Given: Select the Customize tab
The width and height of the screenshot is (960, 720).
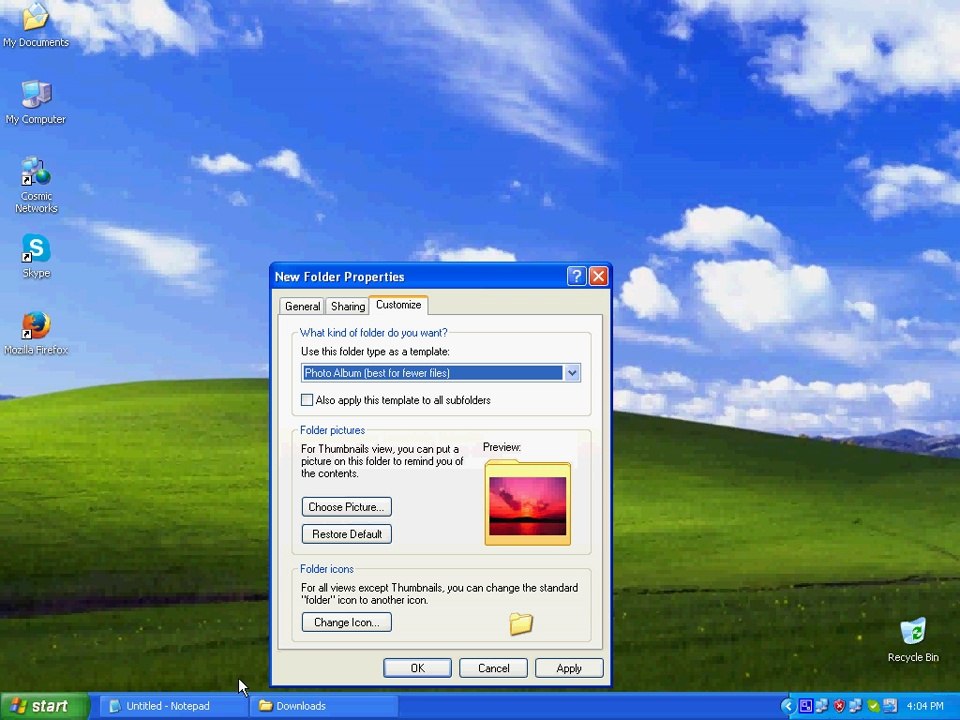Looking at the screenshot, I should [x=399, y=305].
